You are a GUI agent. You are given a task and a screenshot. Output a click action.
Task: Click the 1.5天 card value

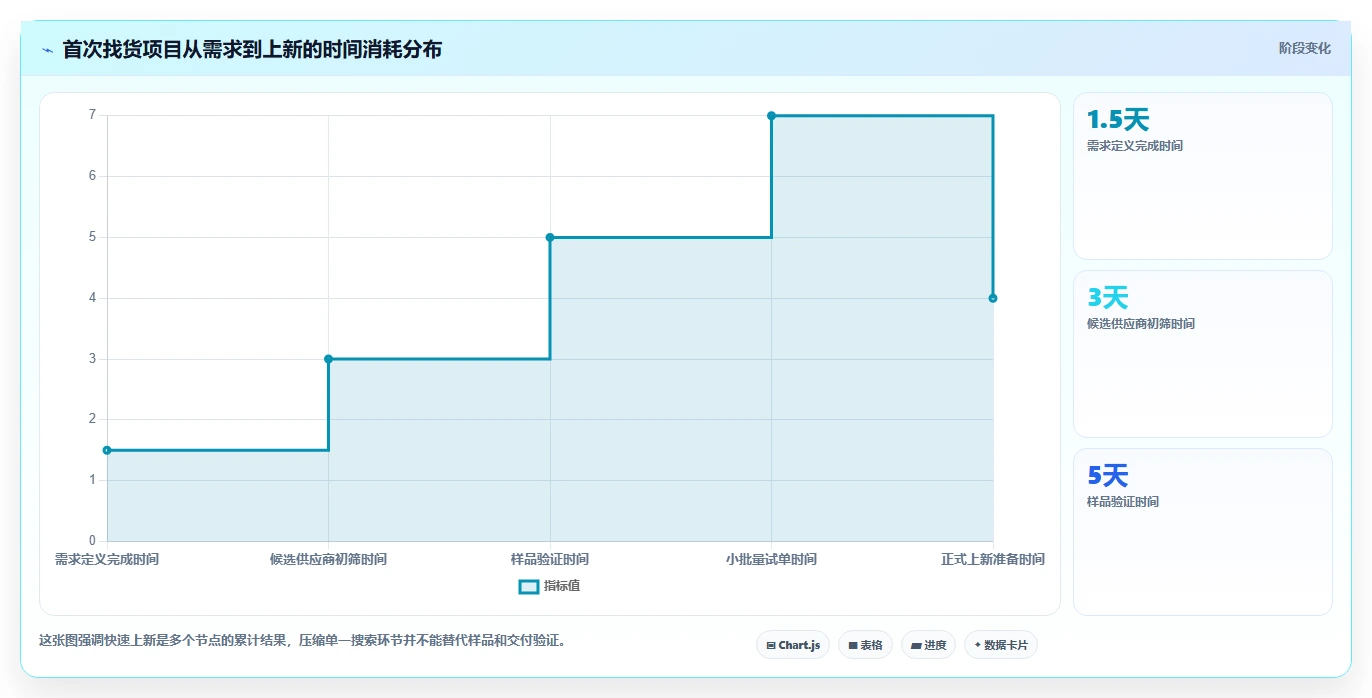click(1118, 120)
